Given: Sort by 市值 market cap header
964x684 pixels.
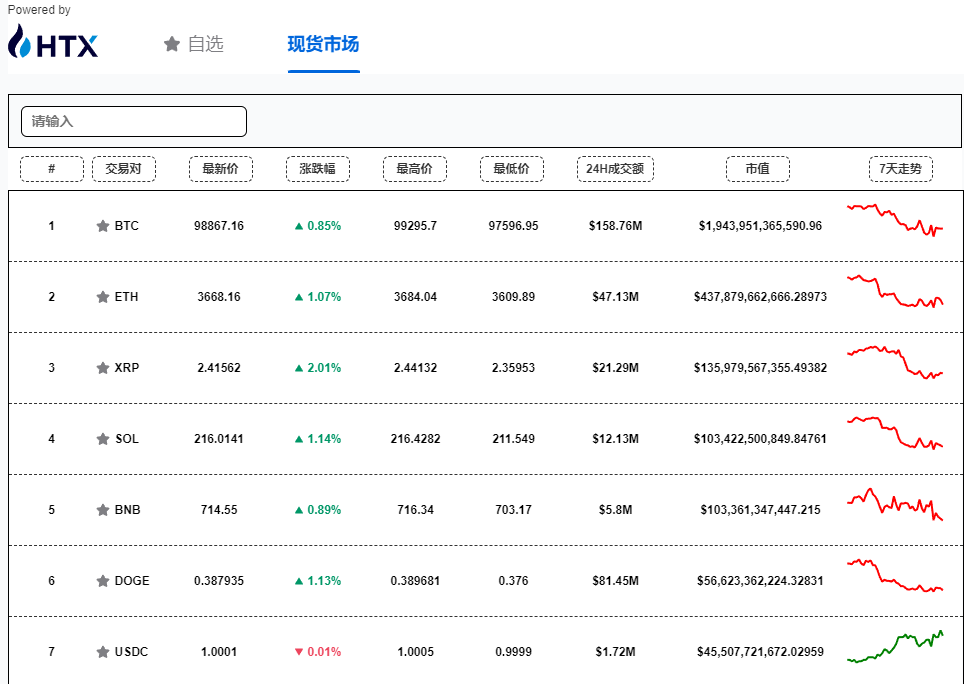Looking at the screenshot, I should pos(757,169).
